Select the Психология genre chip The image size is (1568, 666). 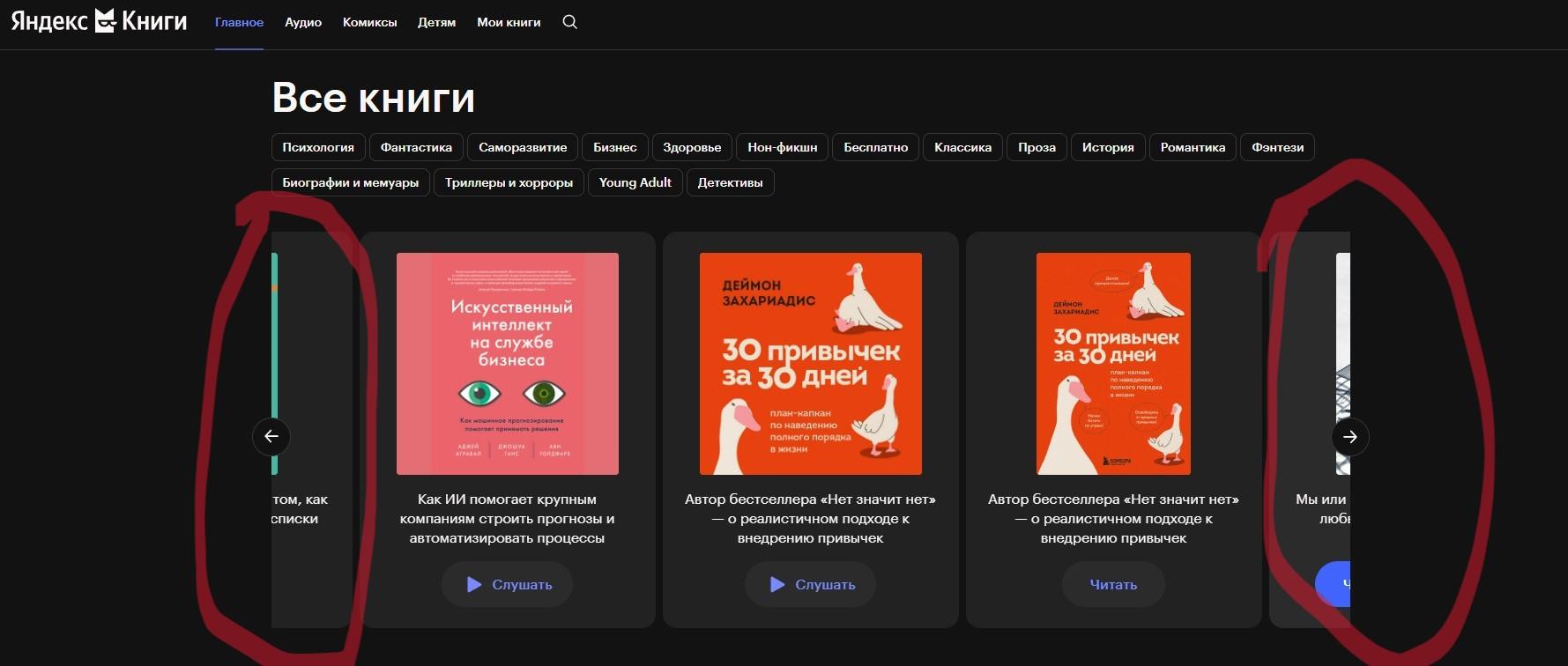tap(318, 147)
